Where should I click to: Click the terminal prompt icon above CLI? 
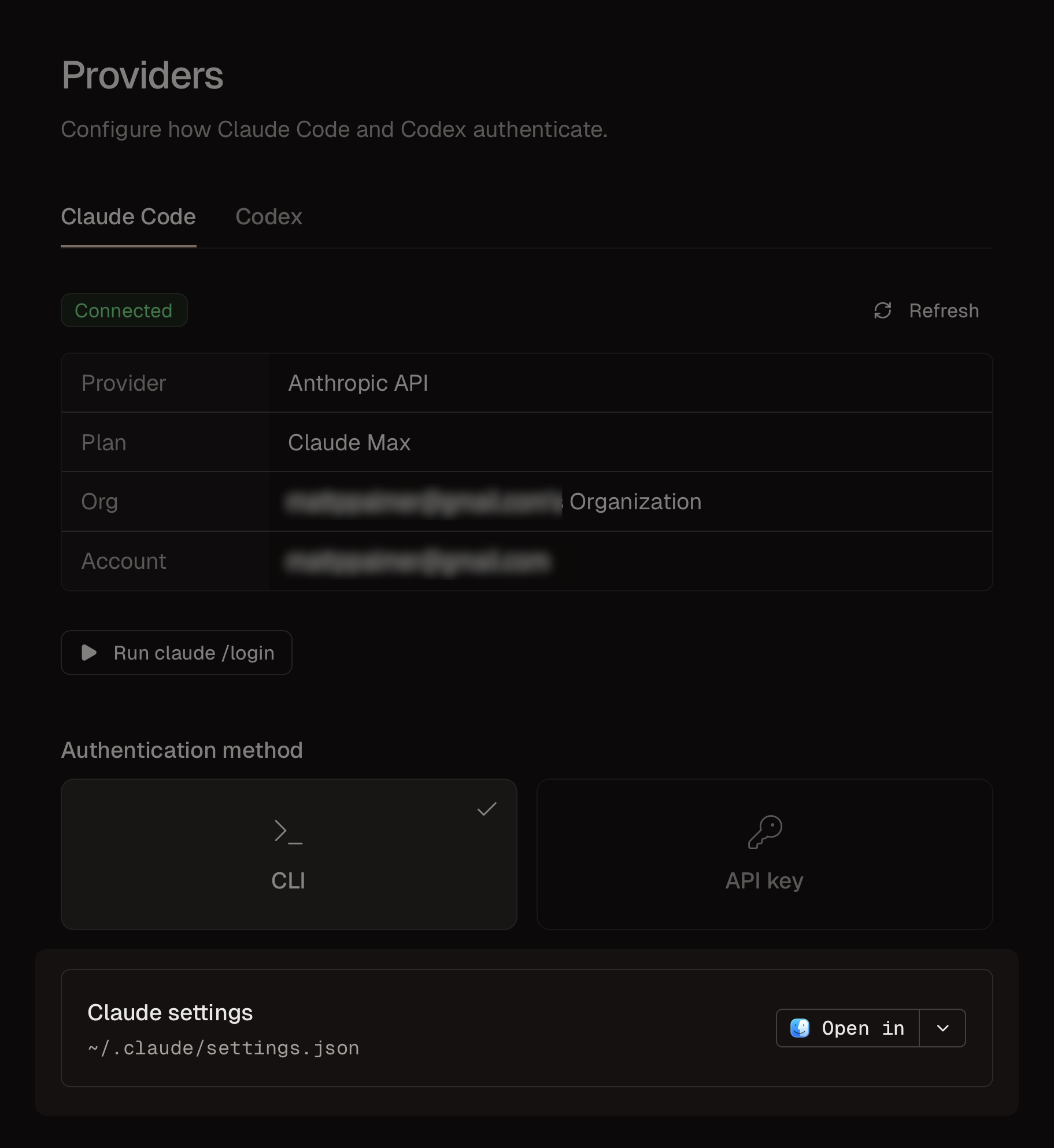289,832
